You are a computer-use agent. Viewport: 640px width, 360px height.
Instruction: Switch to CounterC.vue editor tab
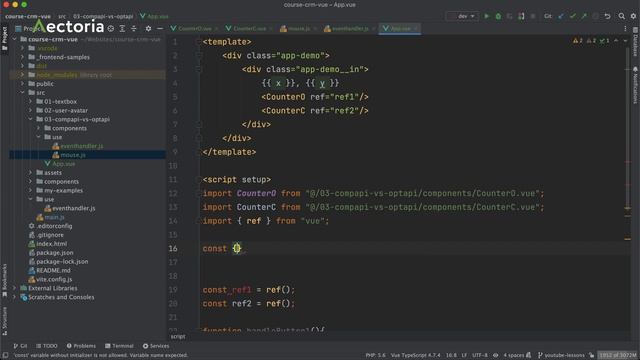coord(249,29)
